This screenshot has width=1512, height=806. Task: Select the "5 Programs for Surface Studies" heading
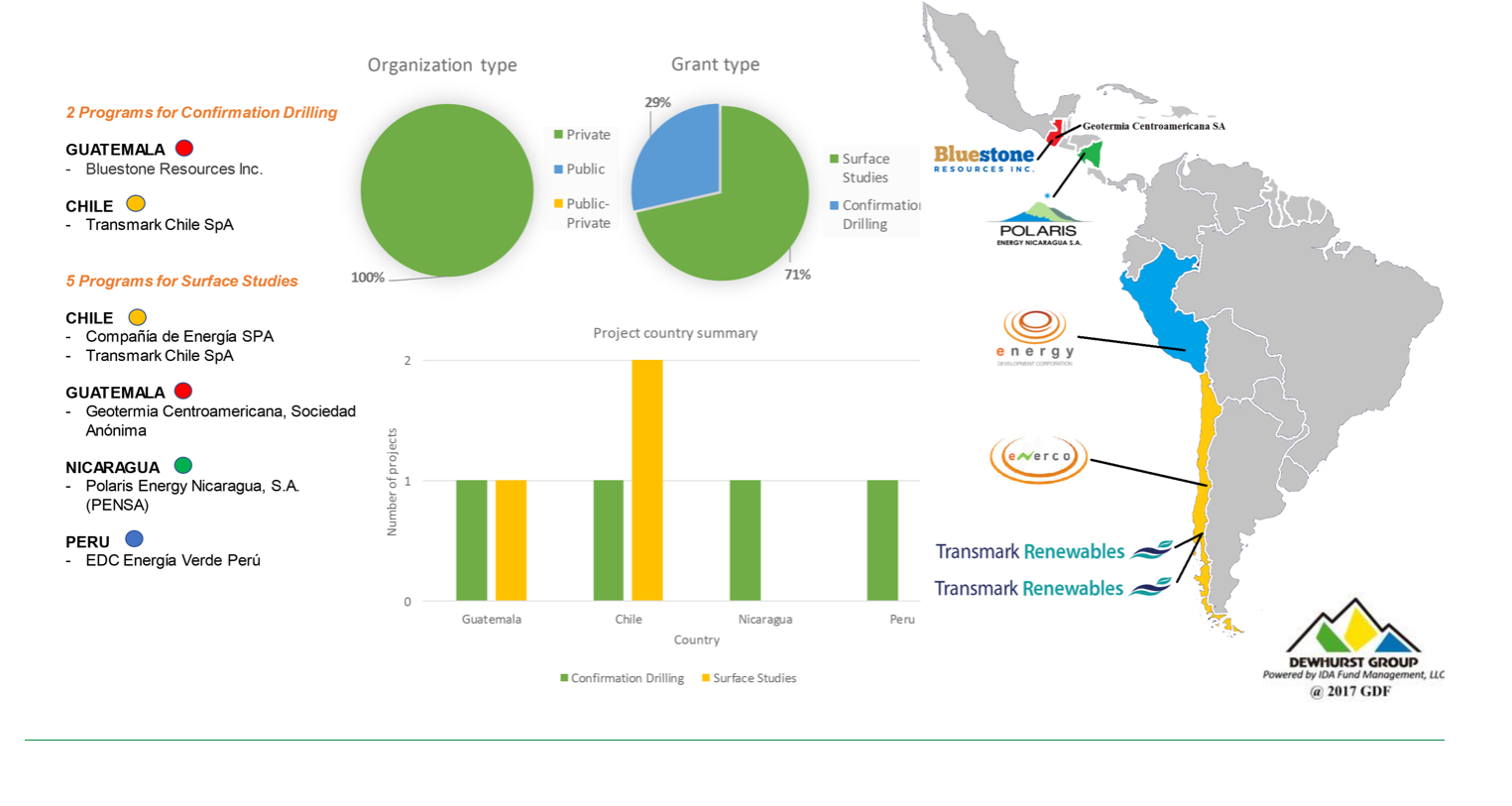coord(181,282)
